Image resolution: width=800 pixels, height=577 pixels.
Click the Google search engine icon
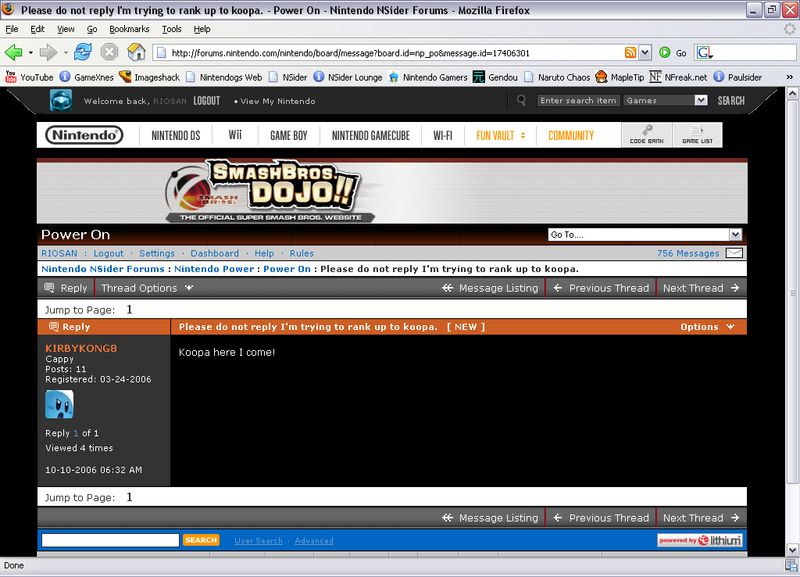(705, 53)
